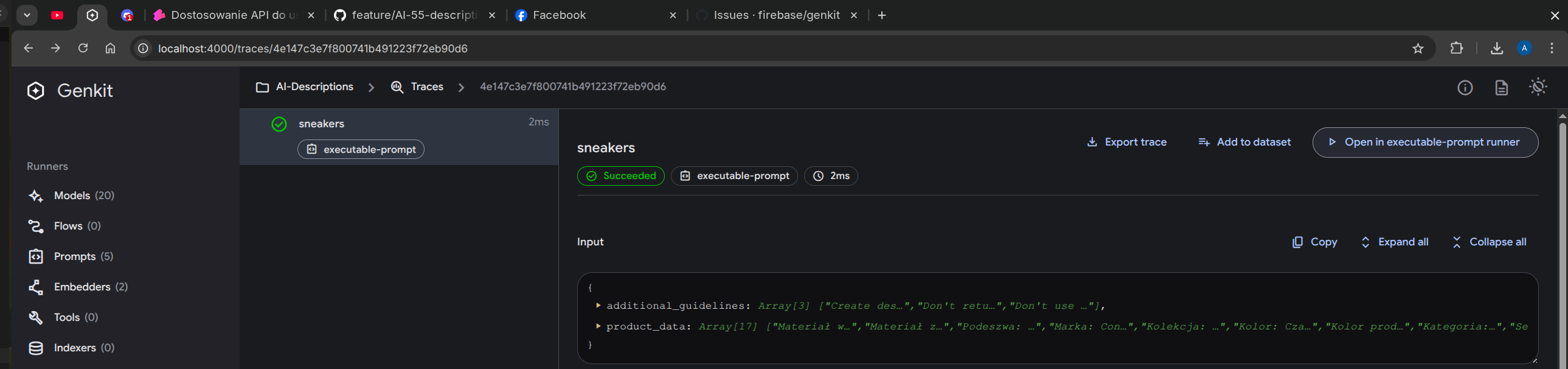Click Export trace button
This screenshot has width=1568, height=369.
(1126, 142)
